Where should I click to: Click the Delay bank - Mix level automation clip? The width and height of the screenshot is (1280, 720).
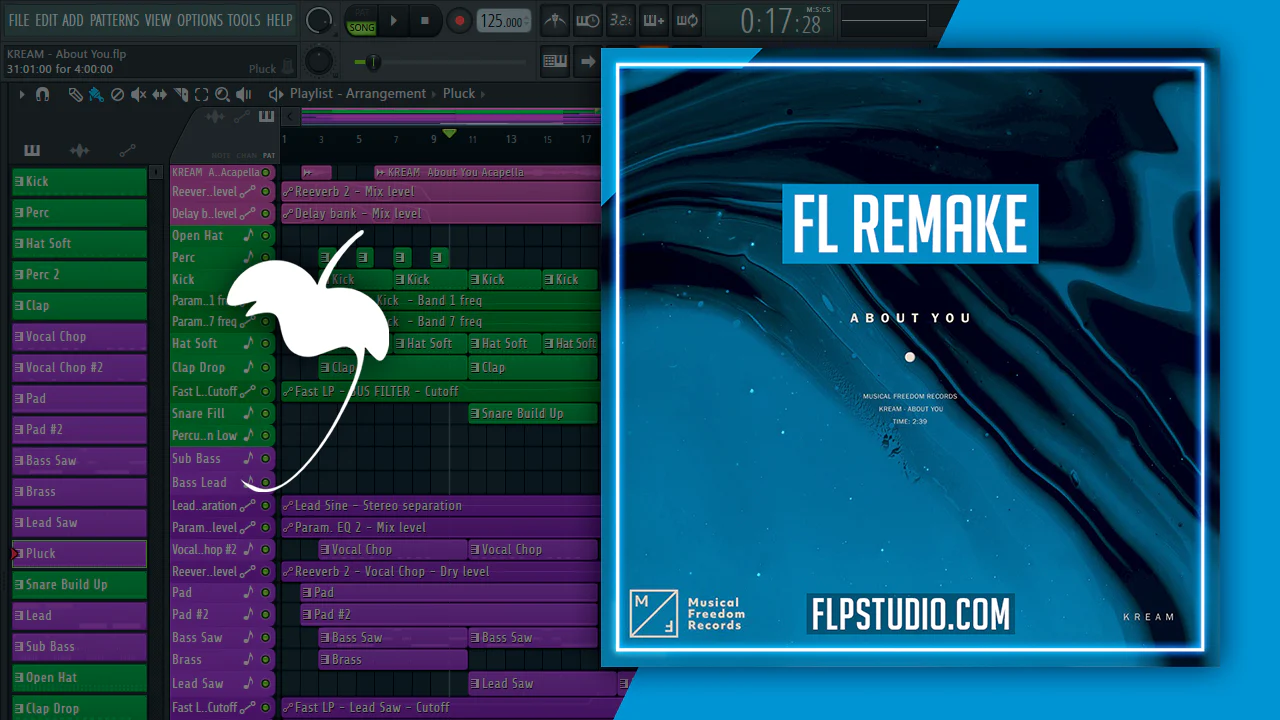coord(441,214)
